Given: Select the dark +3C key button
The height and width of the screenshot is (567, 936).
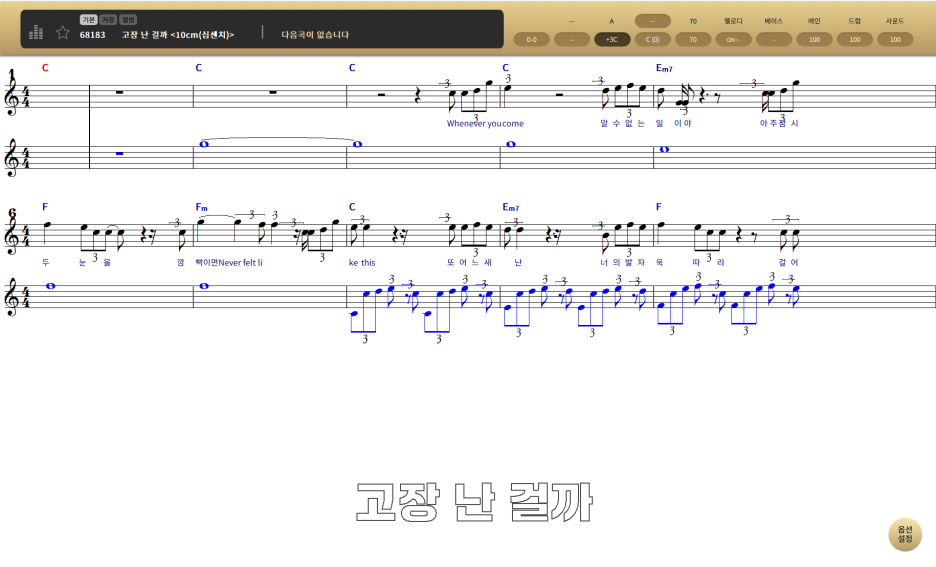Looking at the screenshot, I should (x=612, y=39).
